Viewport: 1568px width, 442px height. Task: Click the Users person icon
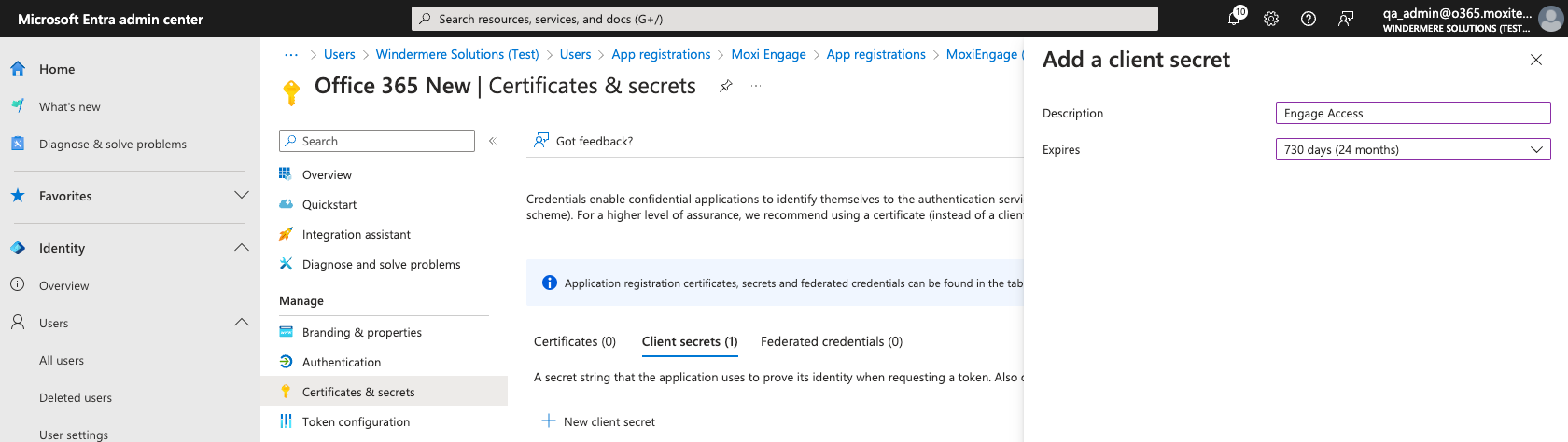coord(18,323)
